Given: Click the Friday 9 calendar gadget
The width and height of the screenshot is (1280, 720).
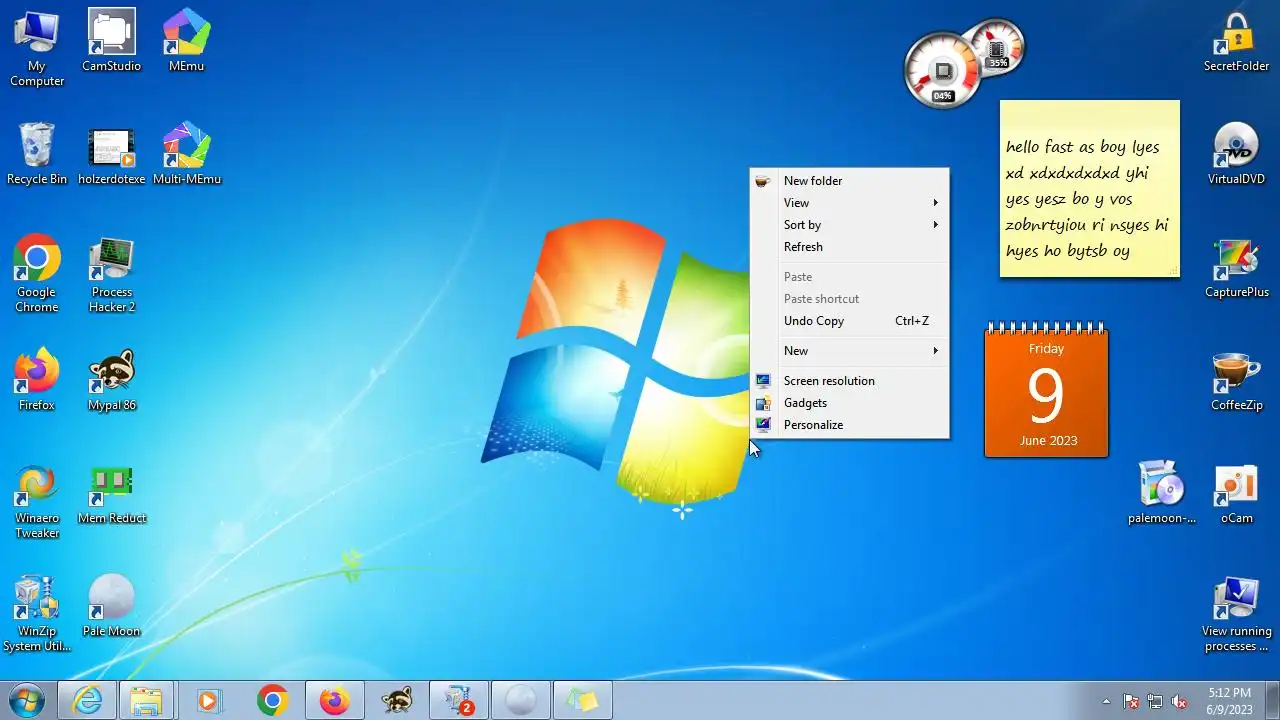Looking at the screenshot, I should [1046, 390].
